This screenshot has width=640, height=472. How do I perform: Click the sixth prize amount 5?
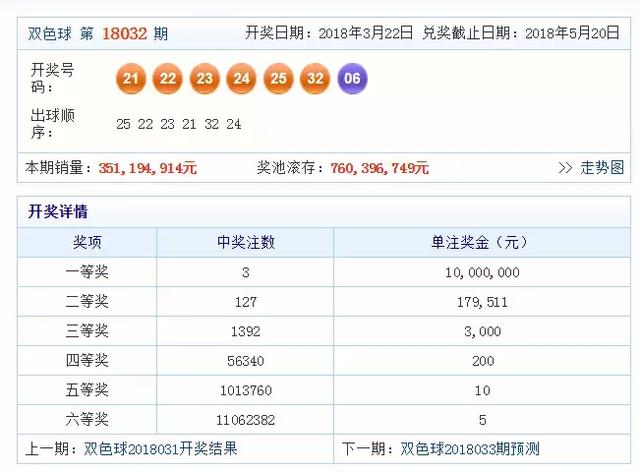pyautogui.click(x=482, y=420)
